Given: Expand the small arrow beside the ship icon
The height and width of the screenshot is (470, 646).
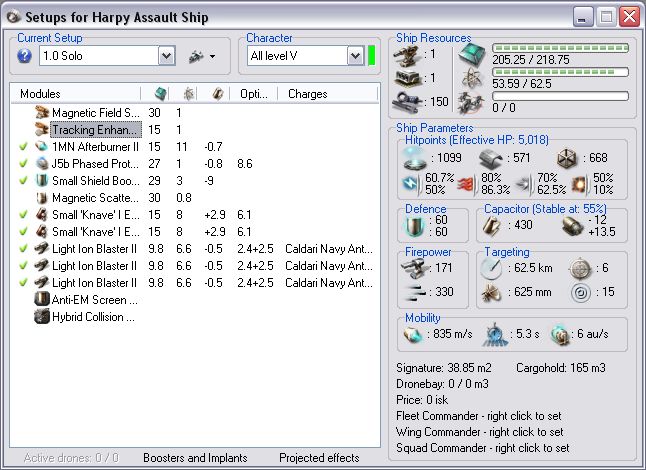Looking at the screenshot, I should coord(213,56).
